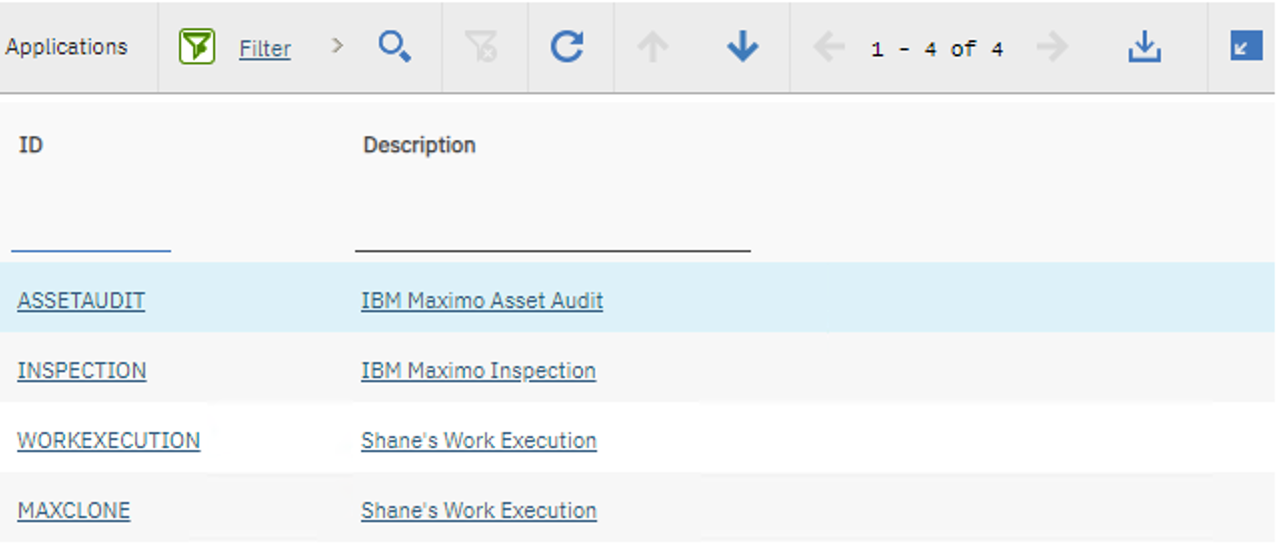
Task: Click the IBM Maximo Asset Audit description
Action: click(482, 301)
